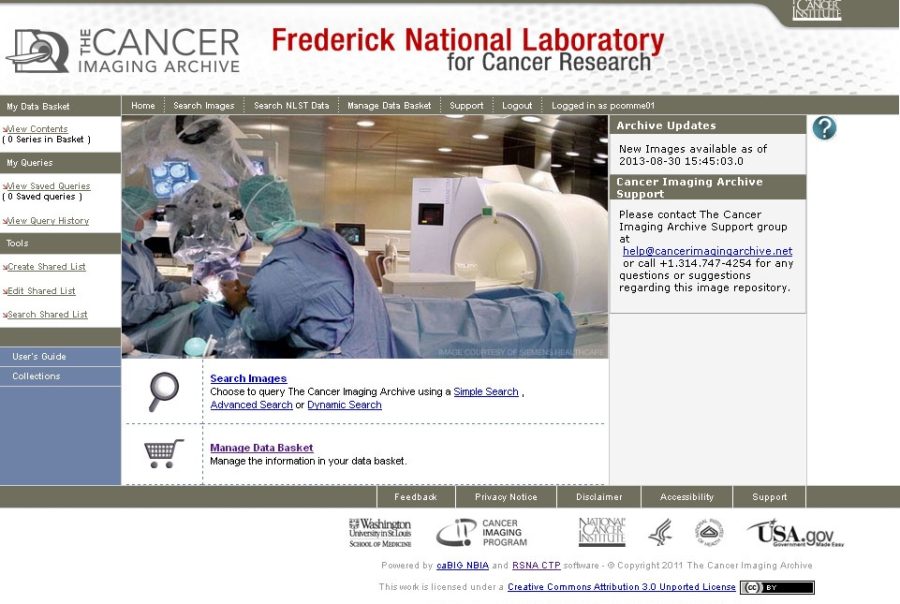Image resolution: width=900 pixels, height=604 pixels.
Task: Open the Dynamic Search link
Action: click(344, 405)
